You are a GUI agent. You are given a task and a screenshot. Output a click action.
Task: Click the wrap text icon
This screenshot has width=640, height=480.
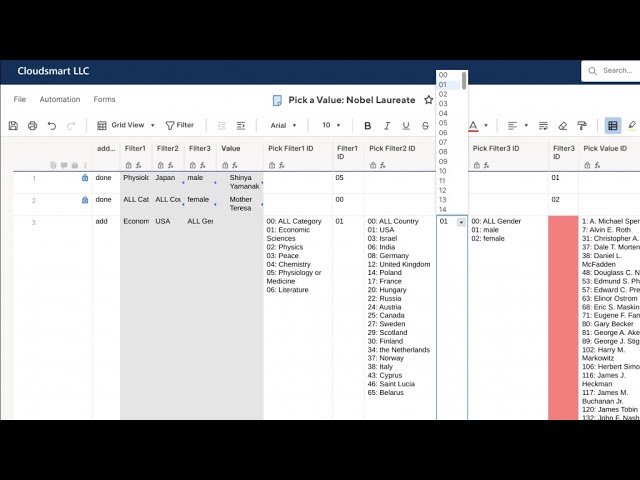[543, 126]
